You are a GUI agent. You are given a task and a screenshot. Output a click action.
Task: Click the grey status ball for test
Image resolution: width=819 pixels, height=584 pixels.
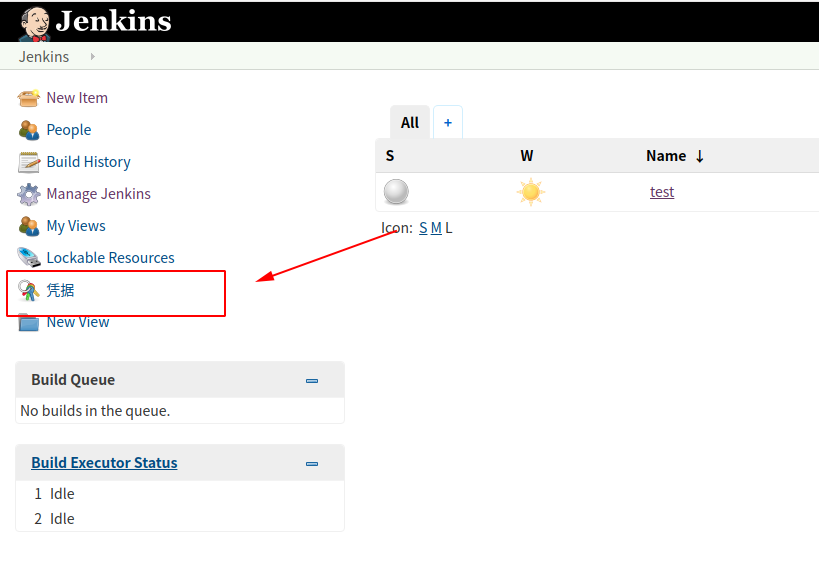point(396,192)
